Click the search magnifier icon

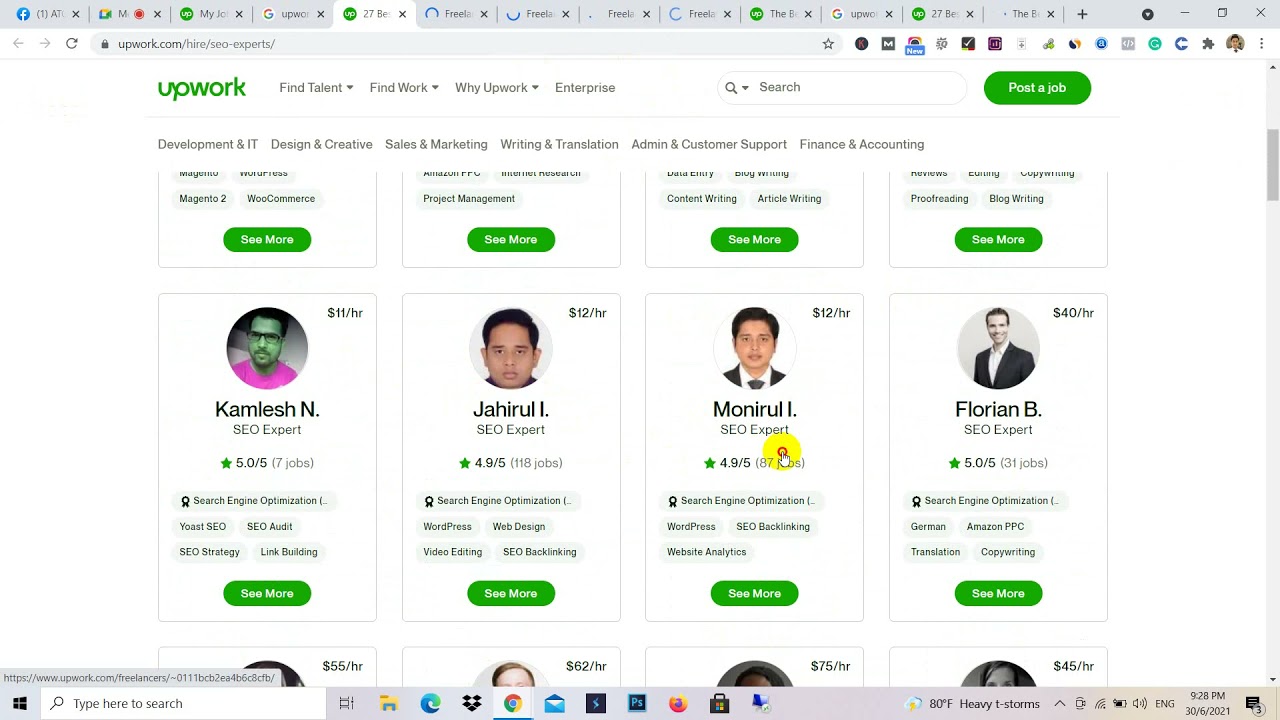coord(731,88)
